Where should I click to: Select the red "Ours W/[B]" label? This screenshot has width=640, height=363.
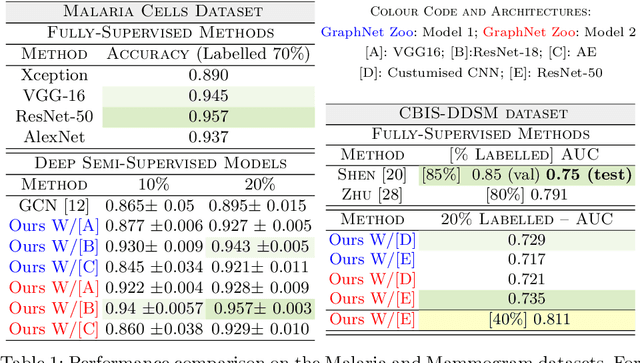point(53,309)
